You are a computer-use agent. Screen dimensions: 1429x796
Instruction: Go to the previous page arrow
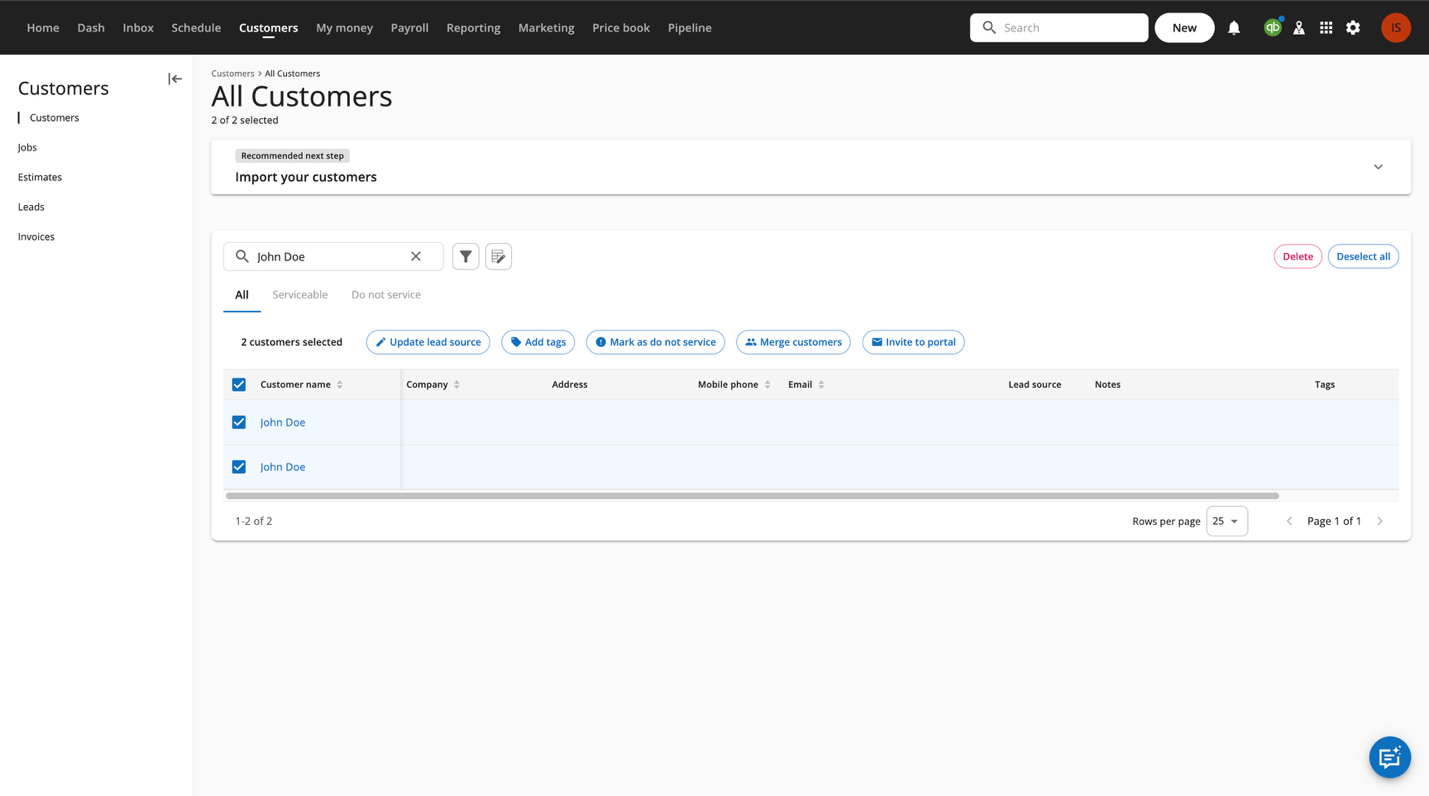[x=1289, y=521]
